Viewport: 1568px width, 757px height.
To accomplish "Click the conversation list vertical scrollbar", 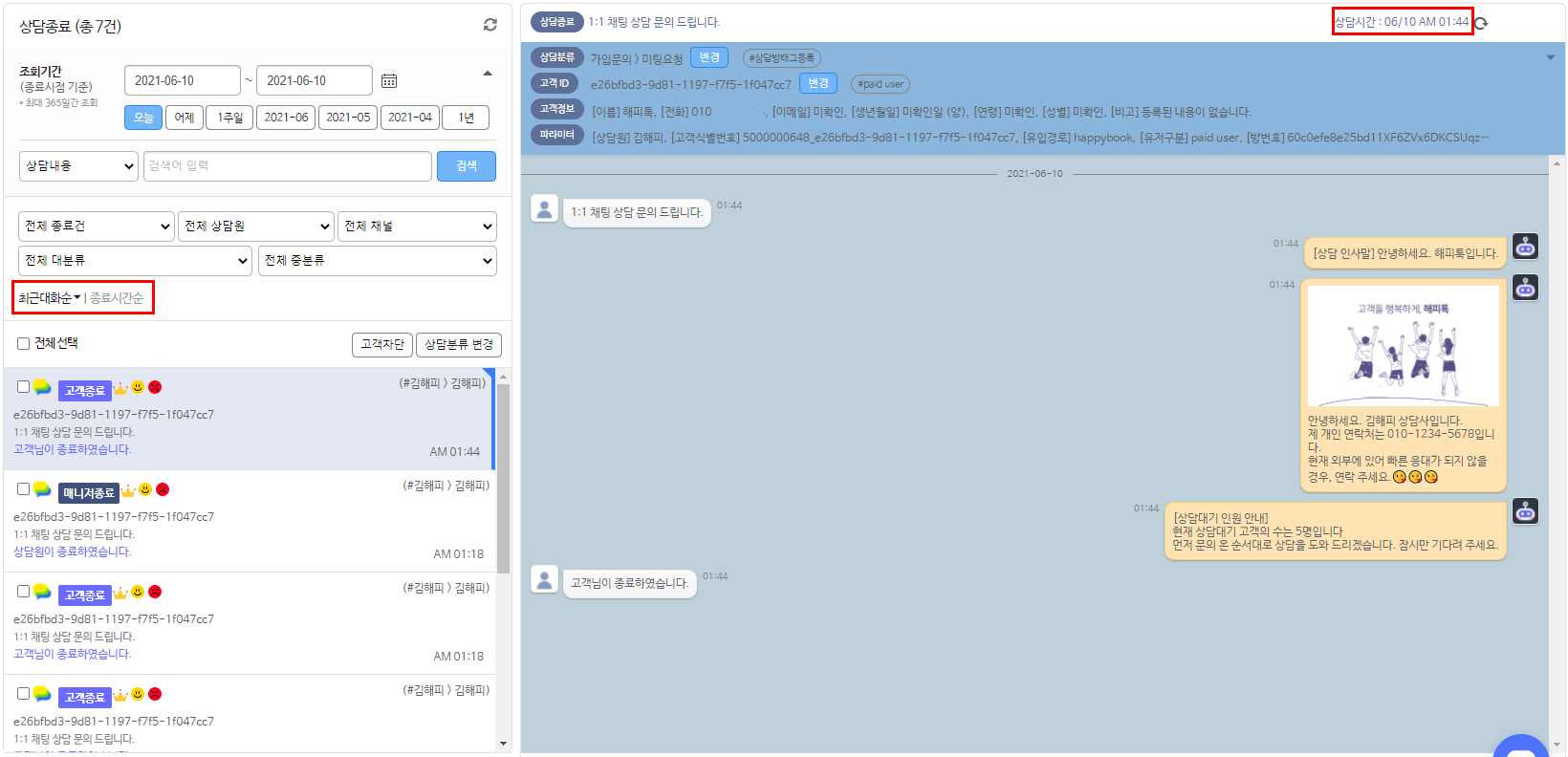I will tap(503, 478).
